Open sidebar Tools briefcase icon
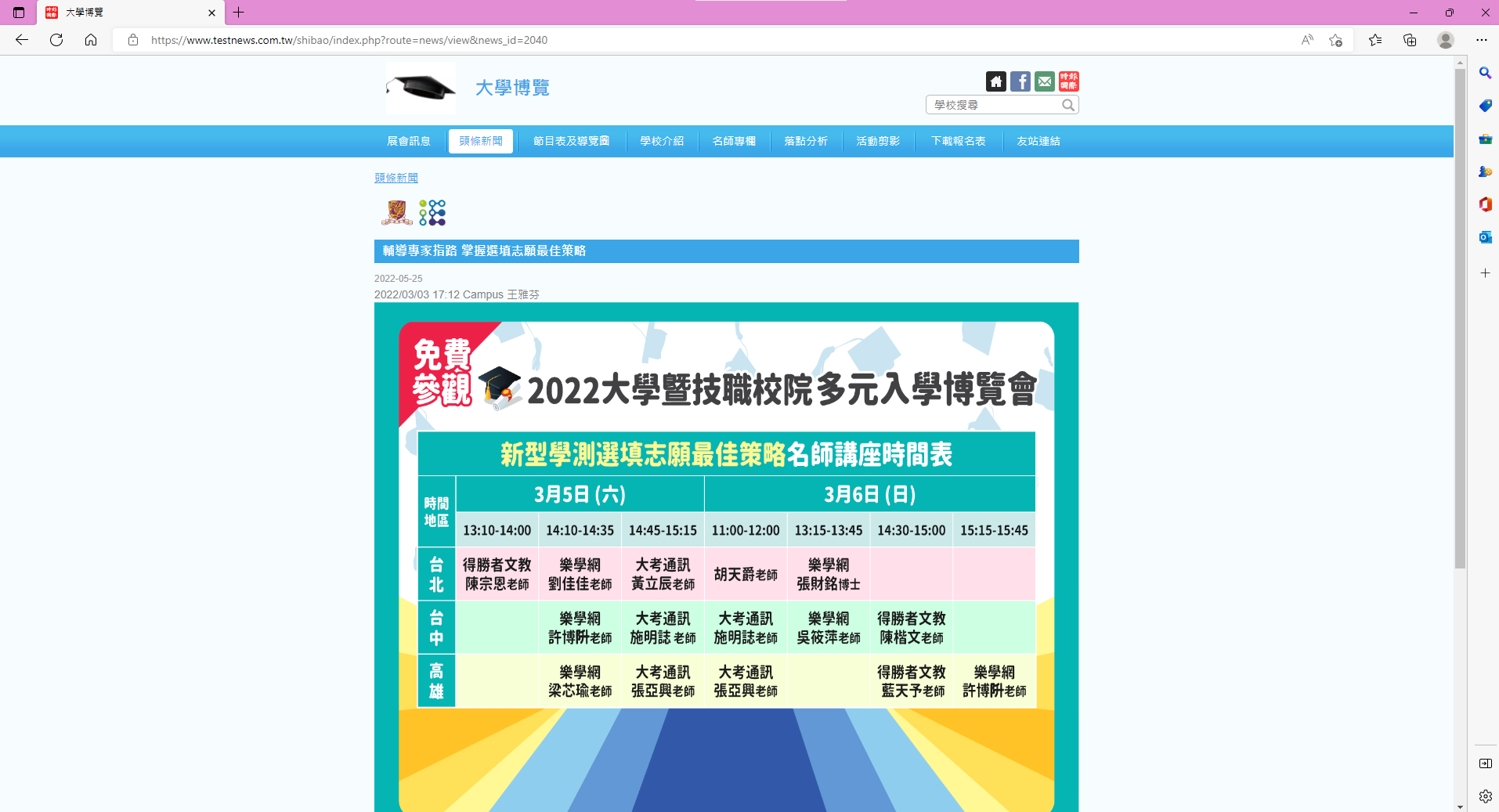 (1485, 139)
